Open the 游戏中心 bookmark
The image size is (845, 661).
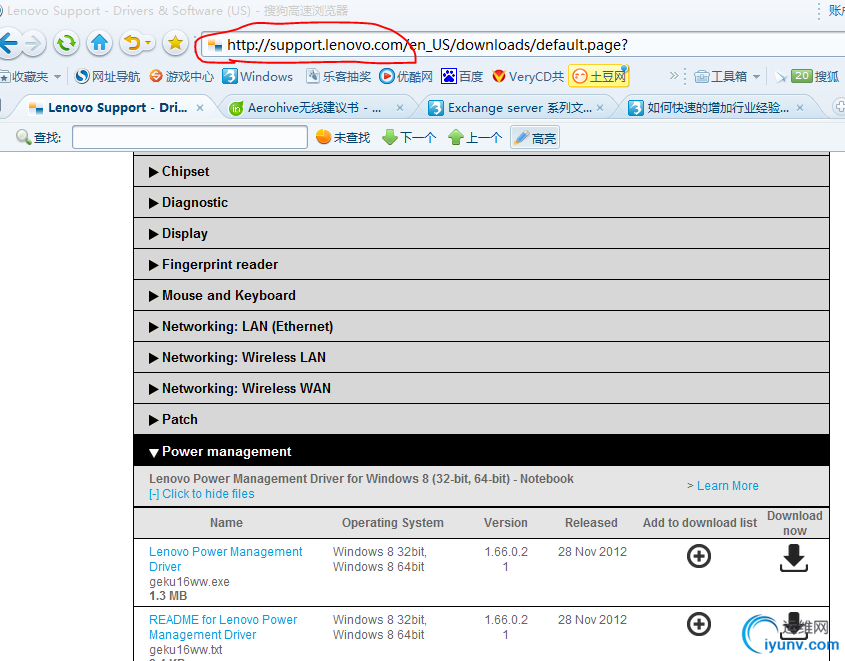coord(182,76)
